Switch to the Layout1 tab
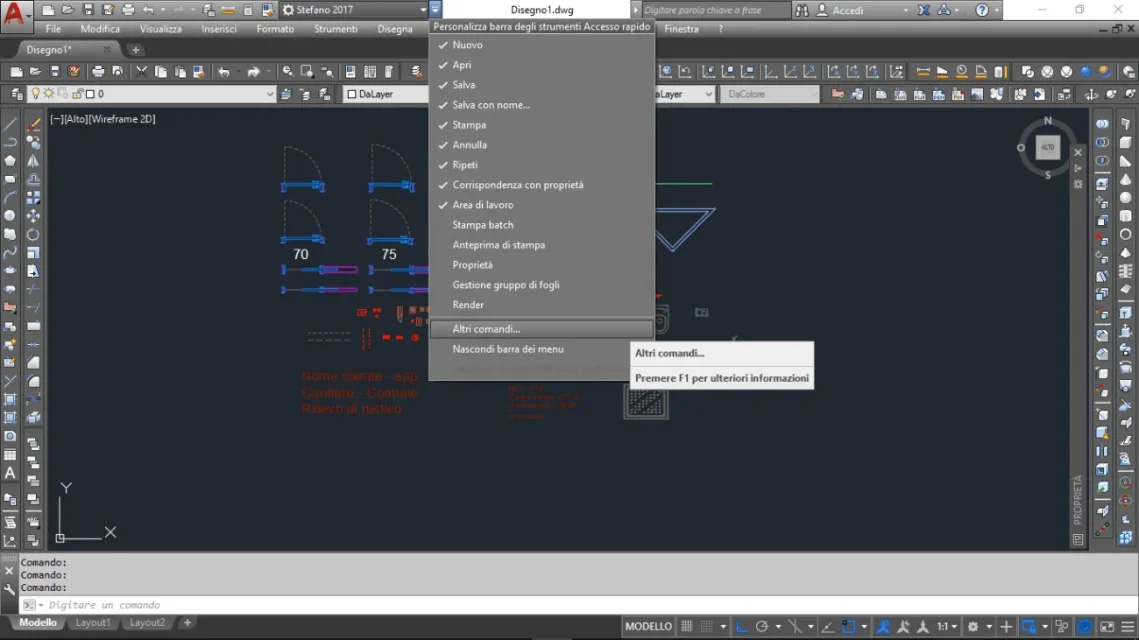 coord(93,623)
